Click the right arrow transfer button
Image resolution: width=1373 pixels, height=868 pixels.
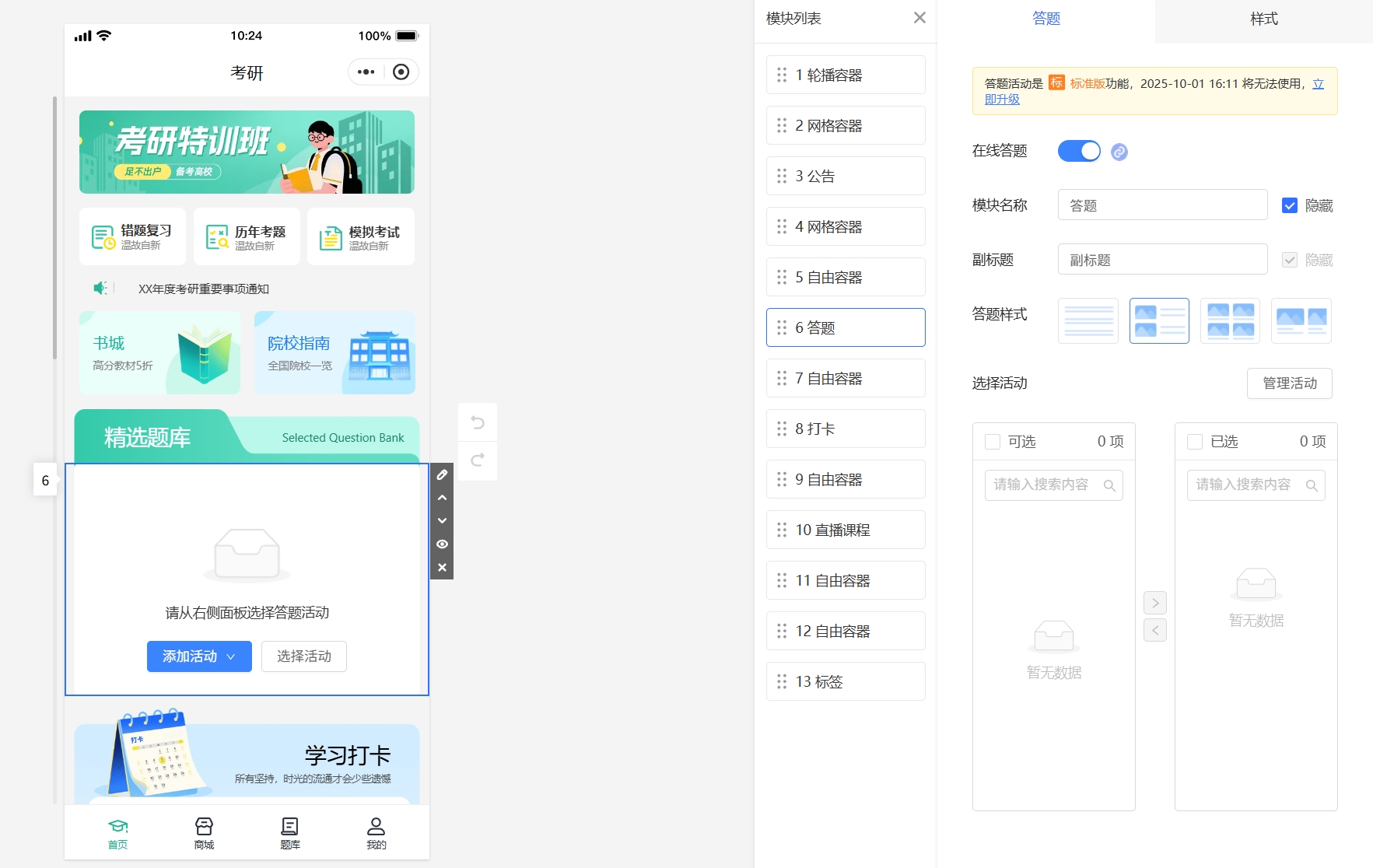pyautogui.click(x=1154, y=603)
